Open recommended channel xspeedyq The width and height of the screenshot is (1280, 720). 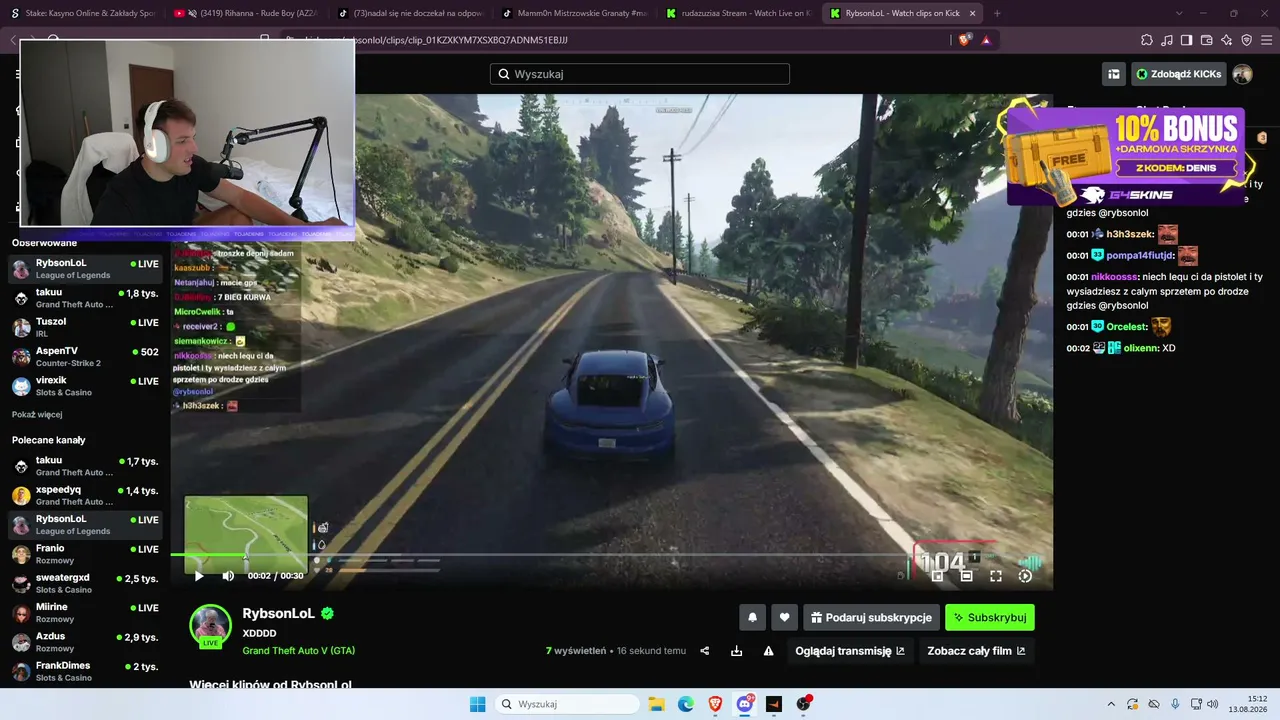(x=85, y=495)
